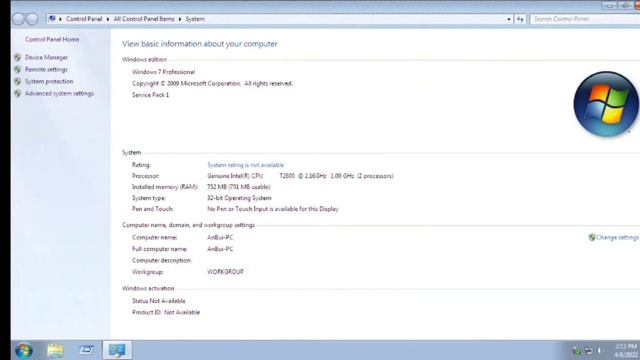
Task: Click 'System rating is not available' link
Action: coord(245,165)
